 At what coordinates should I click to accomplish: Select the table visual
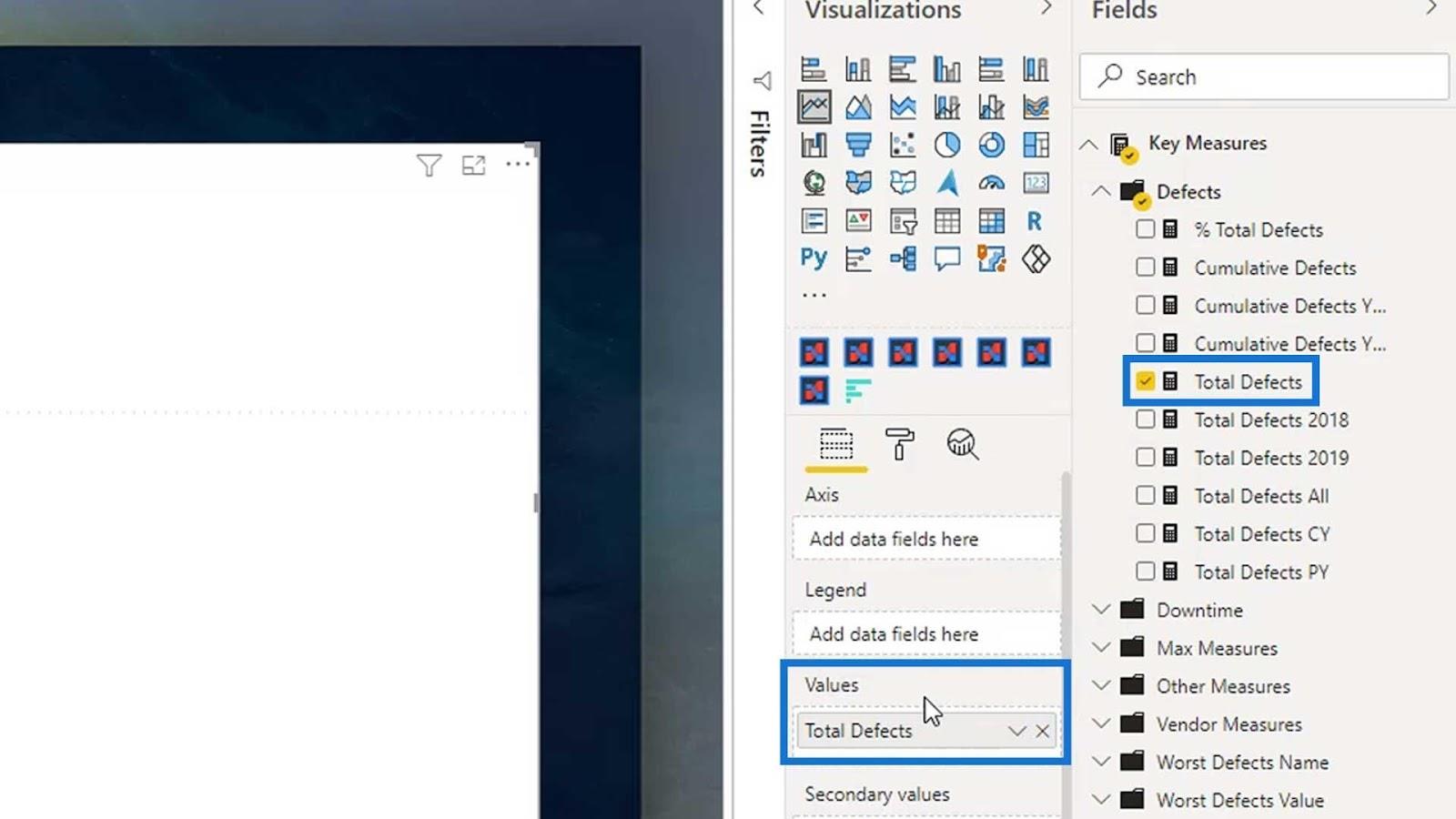(x=947, y=221)
